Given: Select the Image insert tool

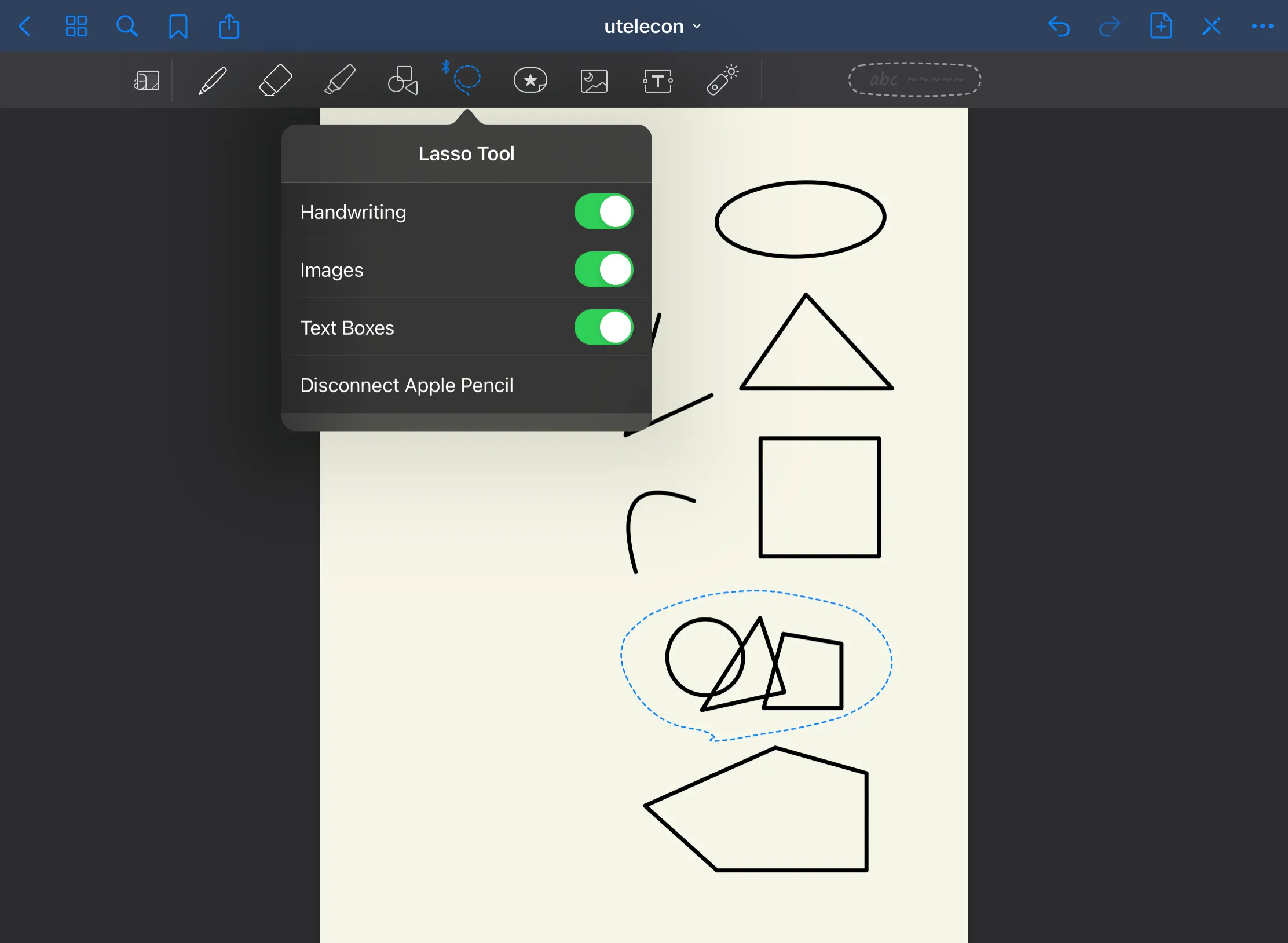Looking at the screenshot, I should 594,81.
